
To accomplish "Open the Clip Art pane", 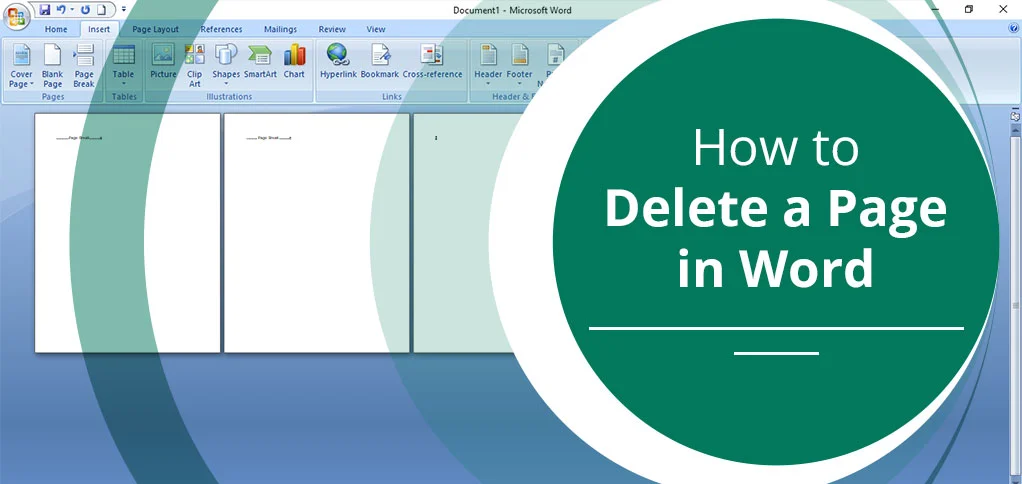I will [x=194, y=65].
